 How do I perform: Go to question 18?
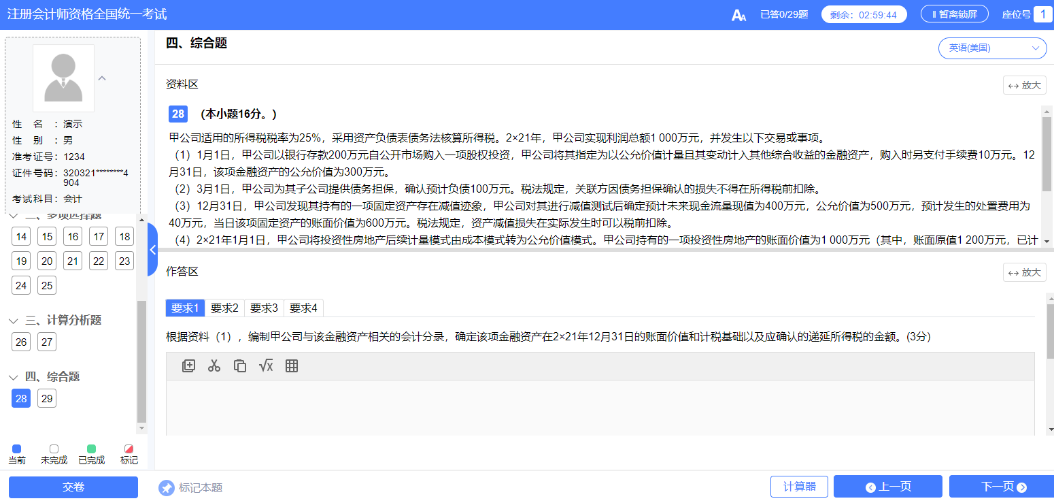click(124, 236)
